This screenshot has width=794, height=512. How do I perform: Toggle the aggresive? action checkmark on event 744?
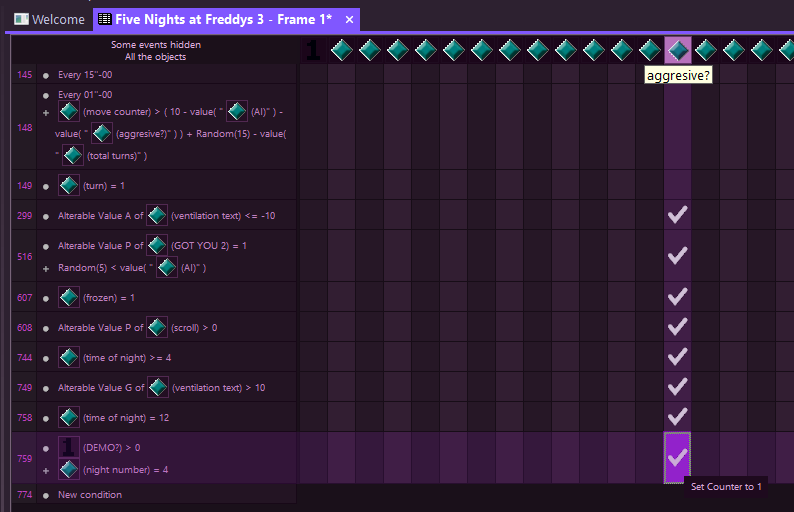[678, 357]
